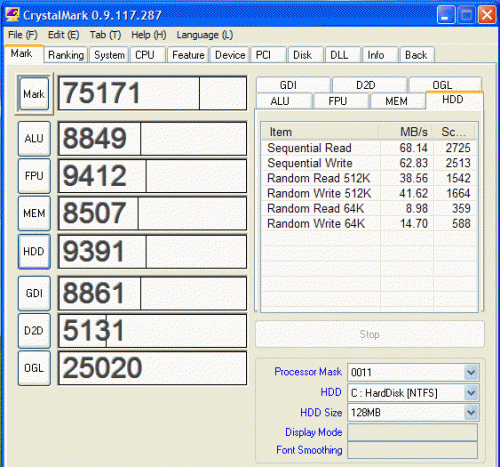Click the MB/s column header

(406, 132)
